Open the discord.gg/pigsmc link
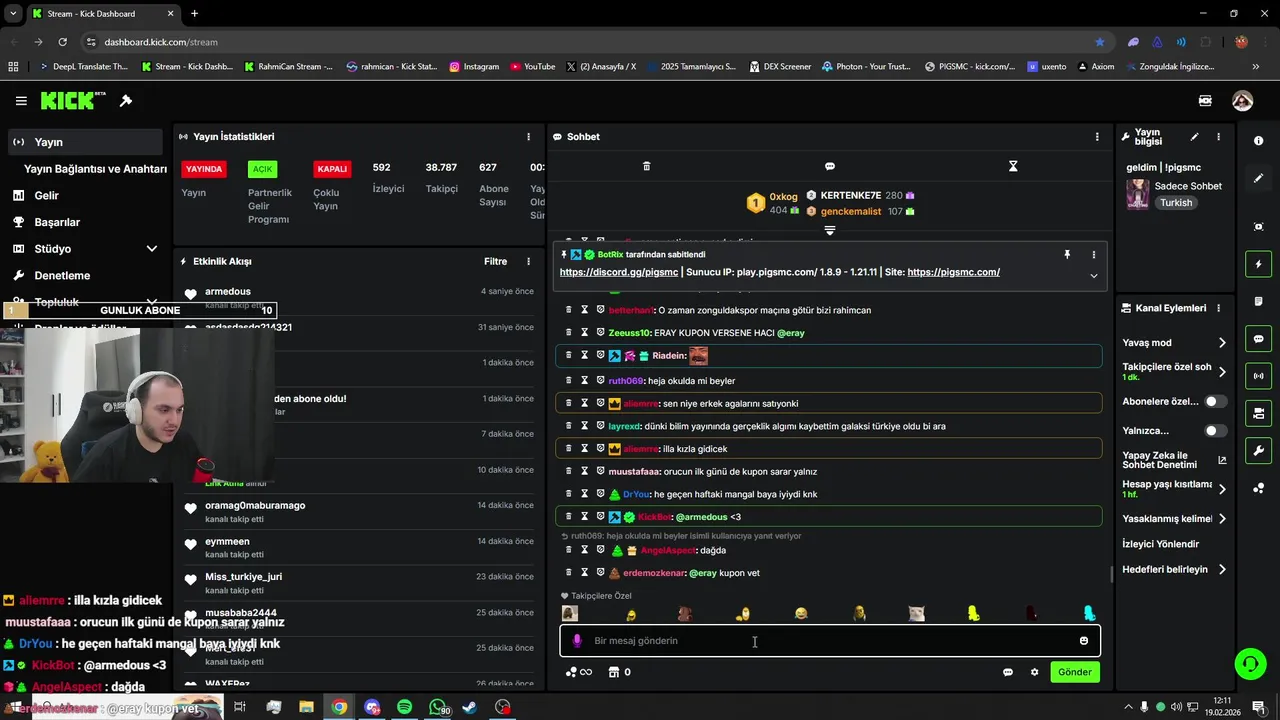Image resolution: width=1280 pixels, height=720 pixels. [619, 272]
